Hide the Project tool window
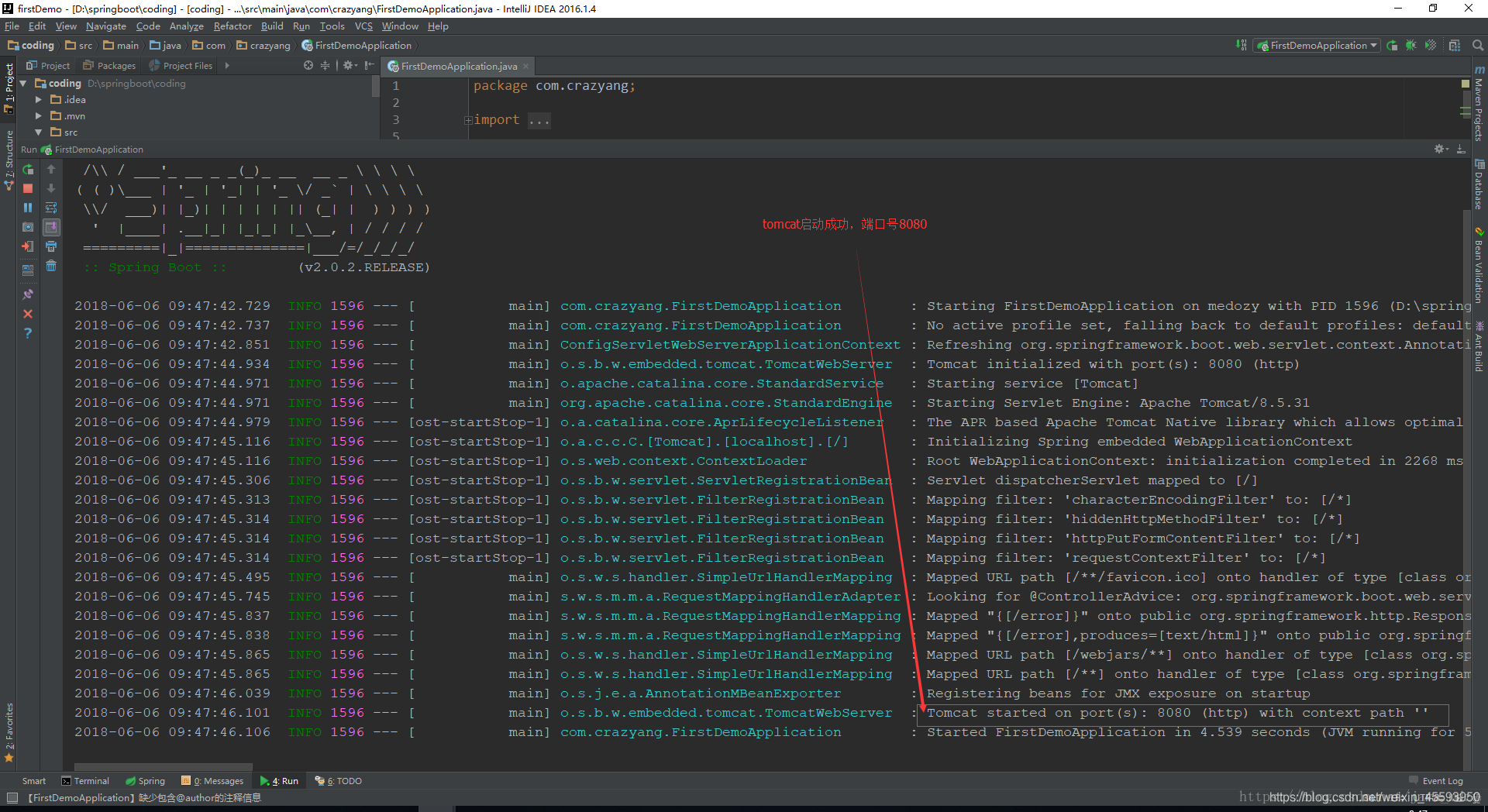The height and width of the screenshot is (812, 1488). tap(369, 65)
